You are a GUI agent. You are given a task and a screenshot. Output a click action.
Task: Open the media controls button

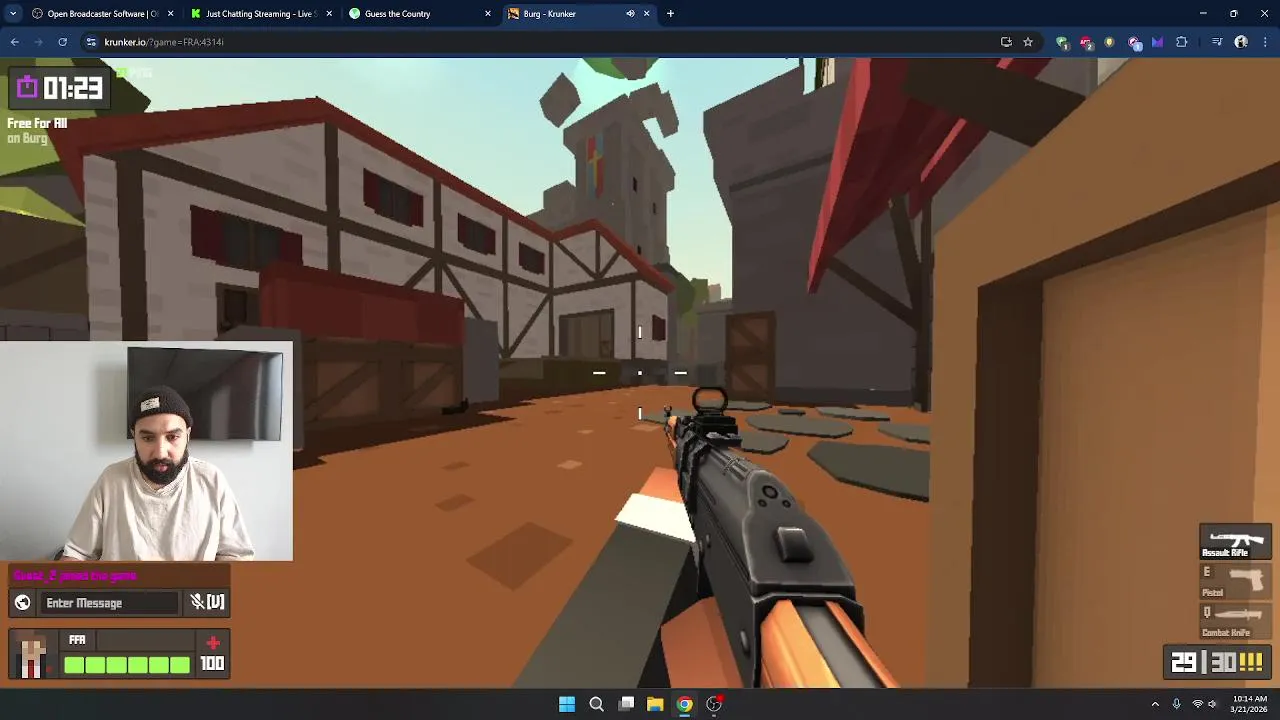tap(1217, 42)
